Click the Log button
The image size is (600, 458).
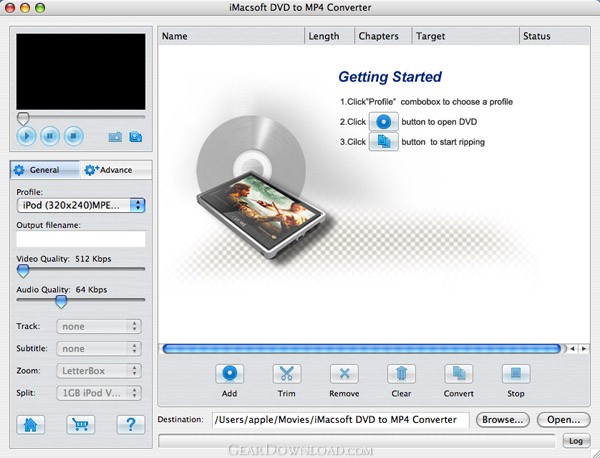[576, 441]
